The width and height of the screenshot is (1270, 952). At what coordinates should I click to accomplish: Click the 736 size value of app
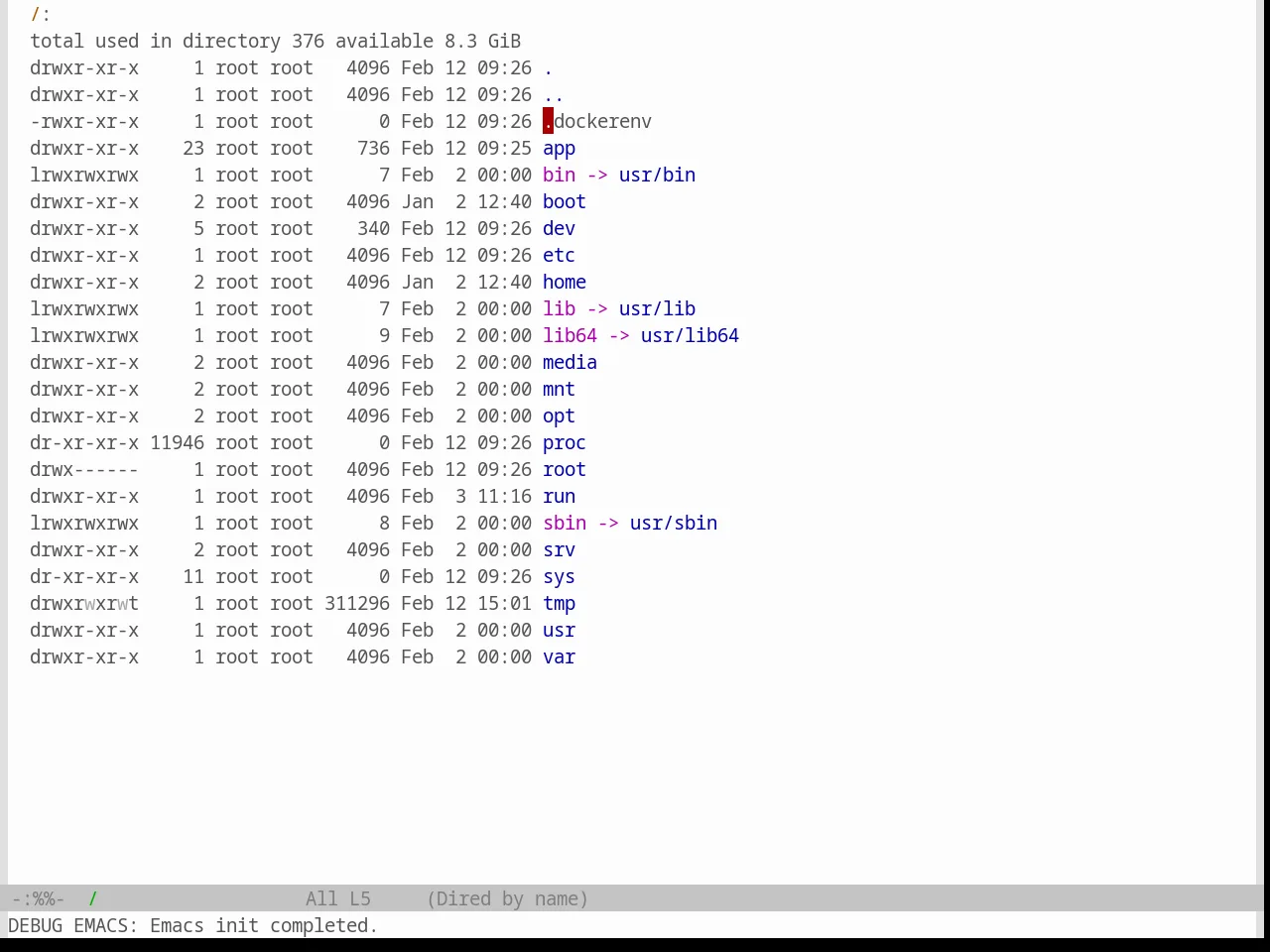click(x=373, y=149)
